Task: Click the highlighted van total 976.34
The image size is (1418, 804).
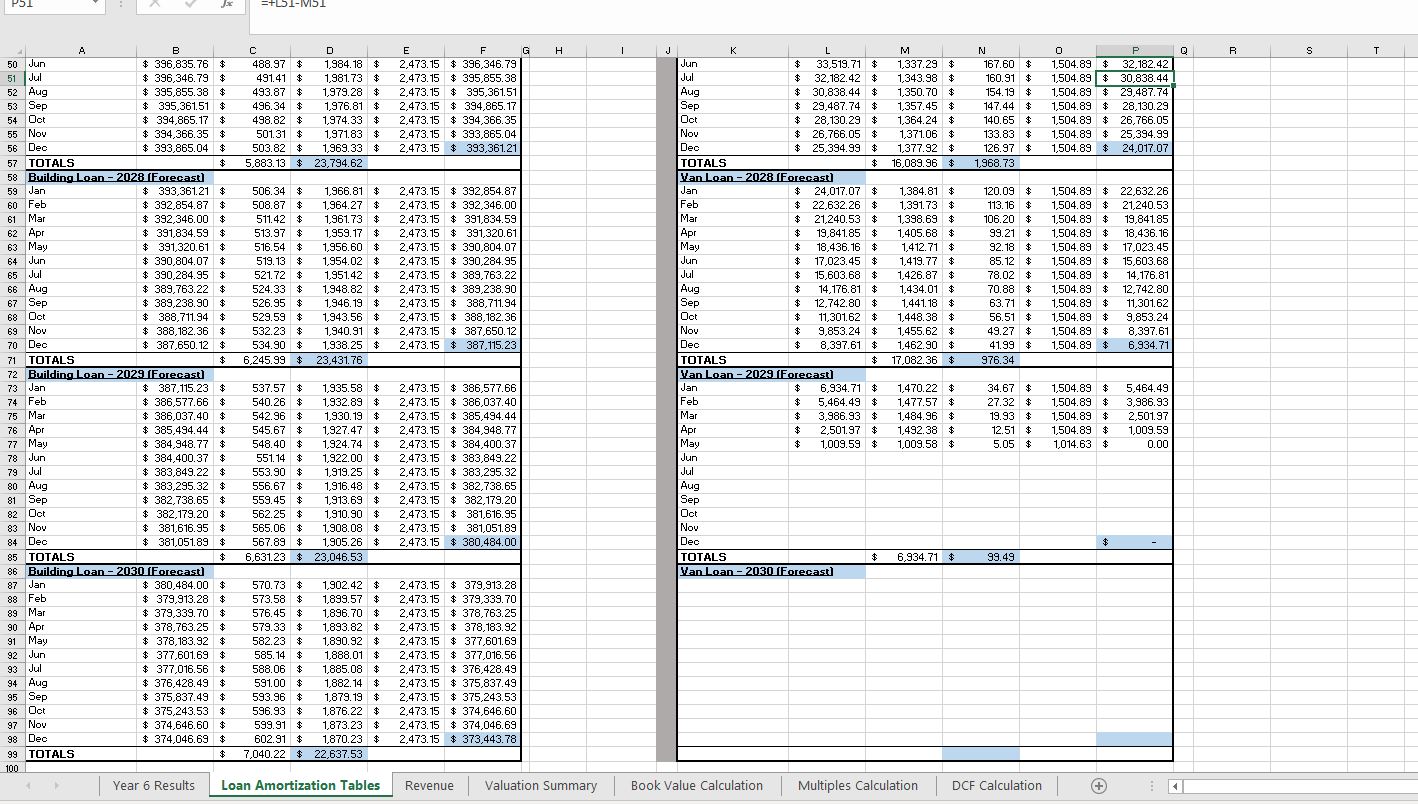Action: point(981,360)
